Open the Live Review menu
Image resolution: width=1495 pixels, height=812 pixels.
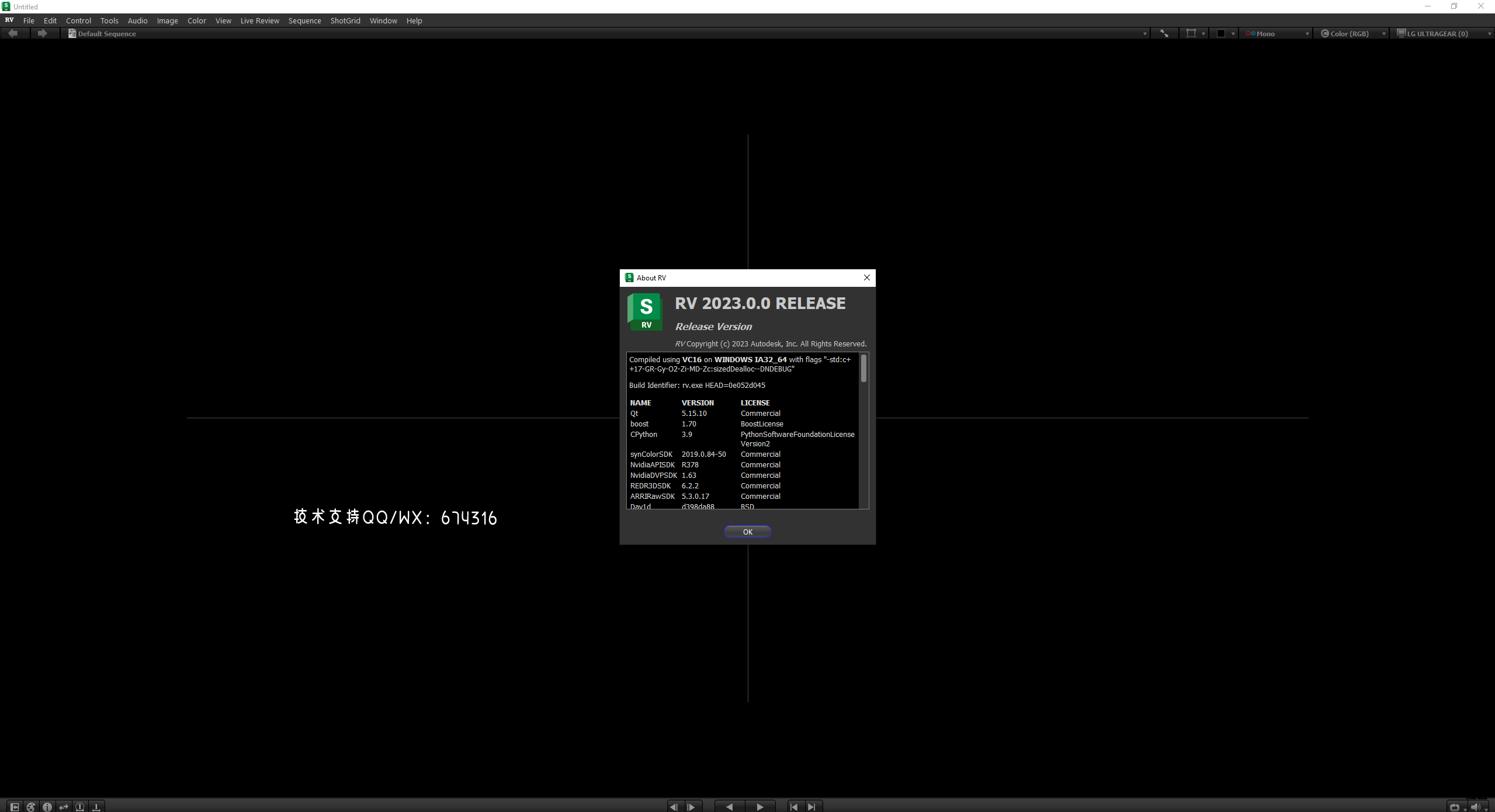[x=260, y=20]
